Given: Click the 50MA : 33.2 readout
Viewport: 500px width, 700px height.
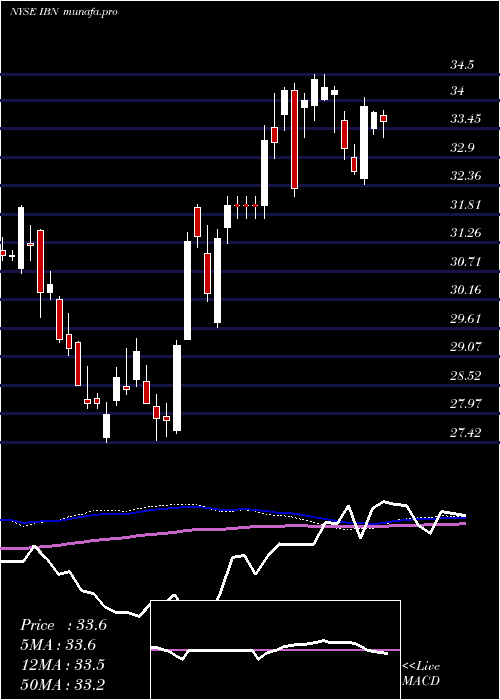Looking at the screenshot, I should (x=62, y=684).
